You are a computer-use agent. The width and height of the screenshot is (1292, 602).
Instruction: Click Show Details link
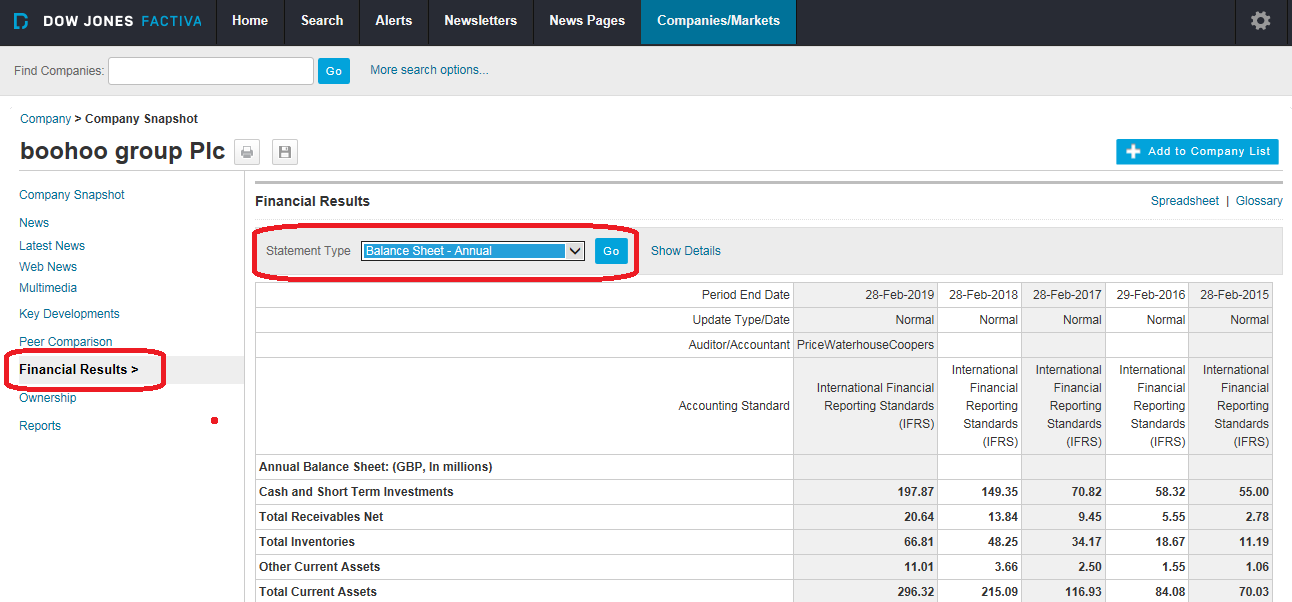coord(685,251)
